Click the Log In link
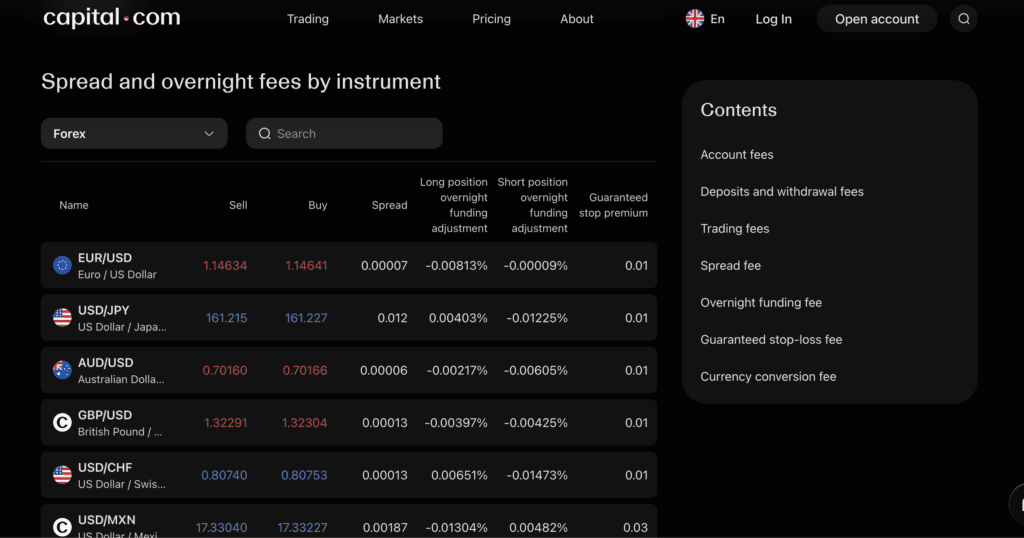The image size is (1024, 538). coord(773,19)
